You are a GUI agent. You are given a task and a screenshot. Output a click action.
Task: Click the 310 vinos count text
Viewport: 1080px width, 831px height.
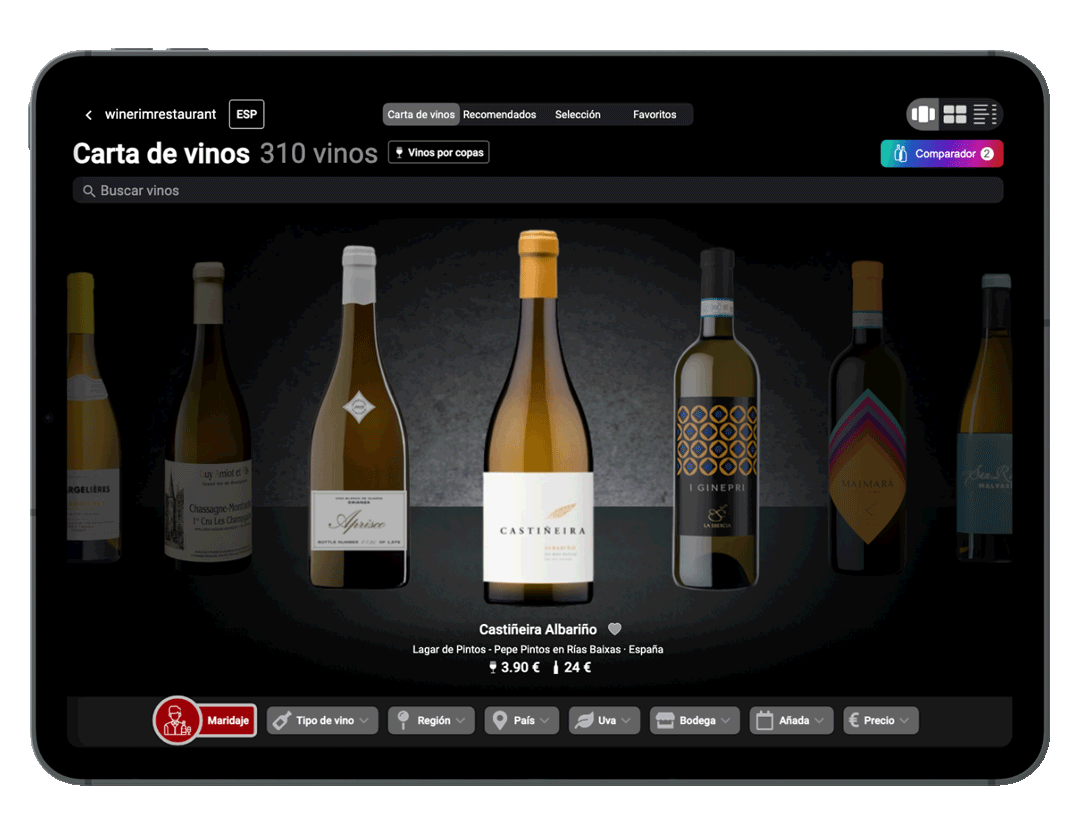318,153
